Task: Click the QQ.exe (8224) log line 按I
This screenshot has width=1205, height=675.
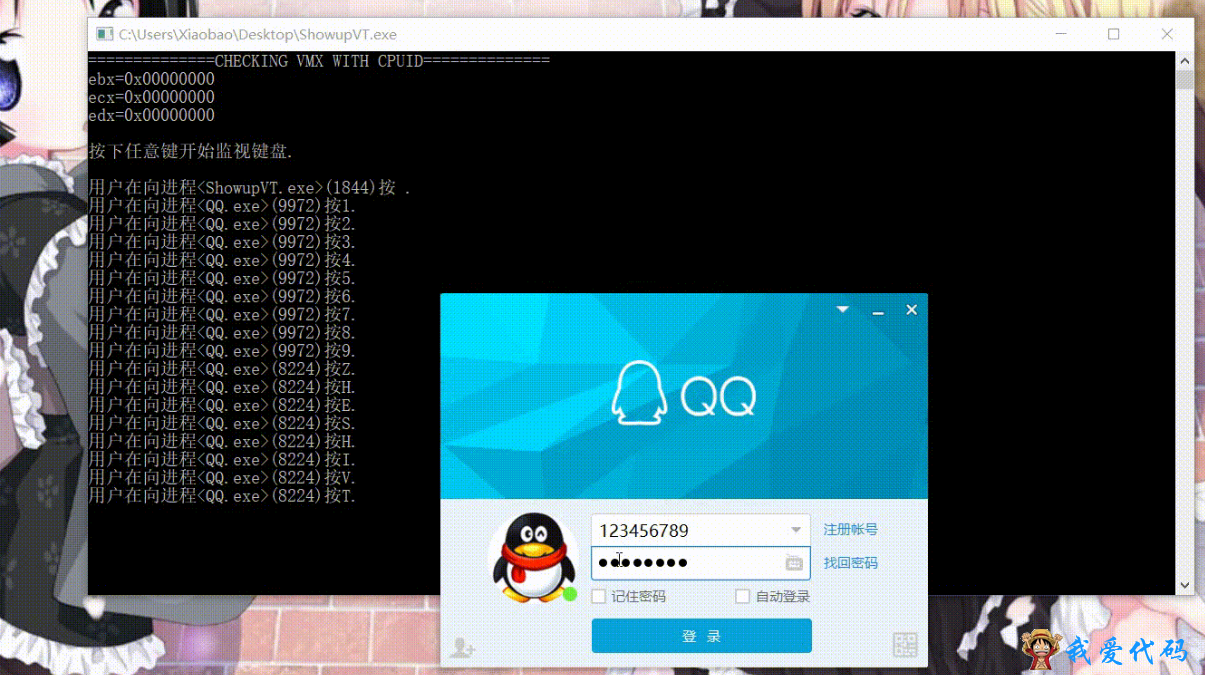Action: click(222, 460)
